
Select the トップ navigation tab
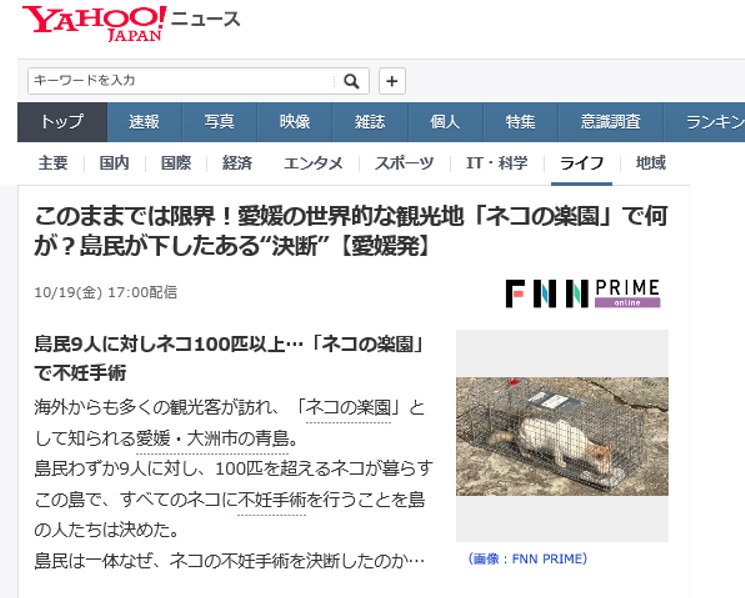[62, 122]
